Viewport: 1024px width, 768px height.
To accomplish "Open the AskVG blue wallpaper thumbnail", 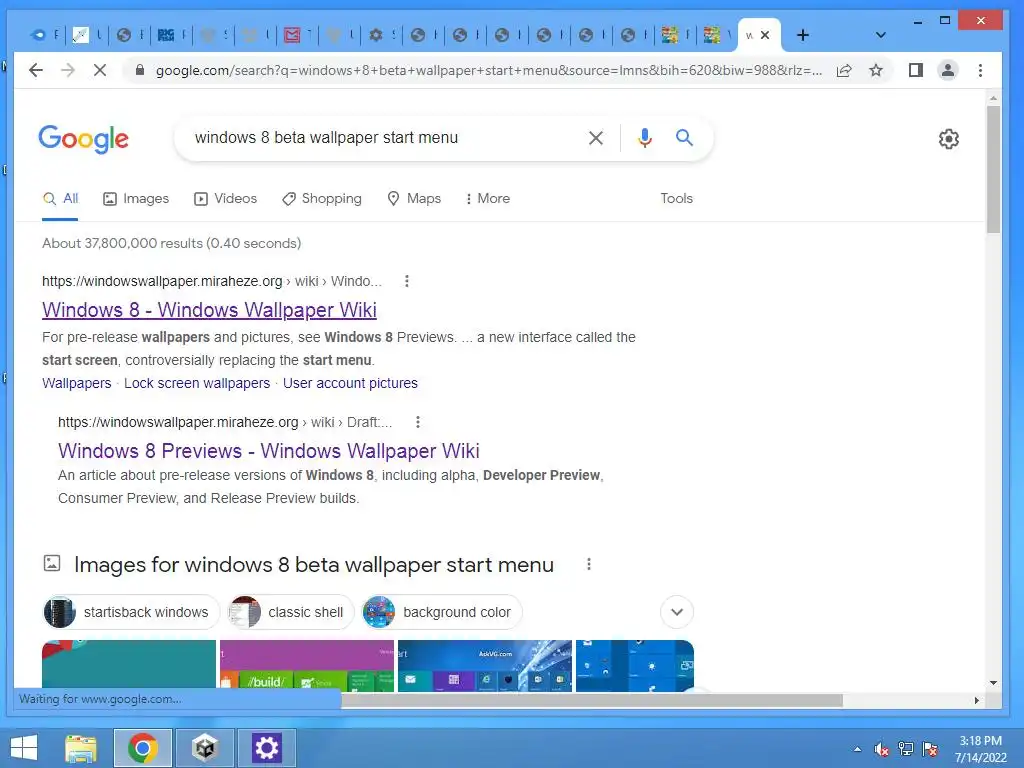I will pyautogui.click(x=485, y=665).
